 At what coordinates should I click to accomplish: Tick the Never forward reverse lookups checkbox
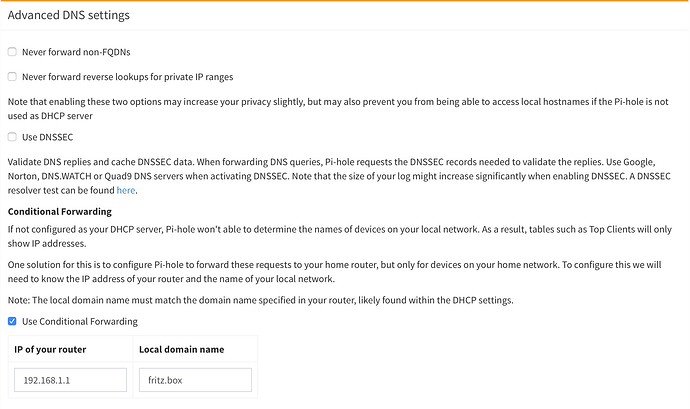(x=12, y=76)
